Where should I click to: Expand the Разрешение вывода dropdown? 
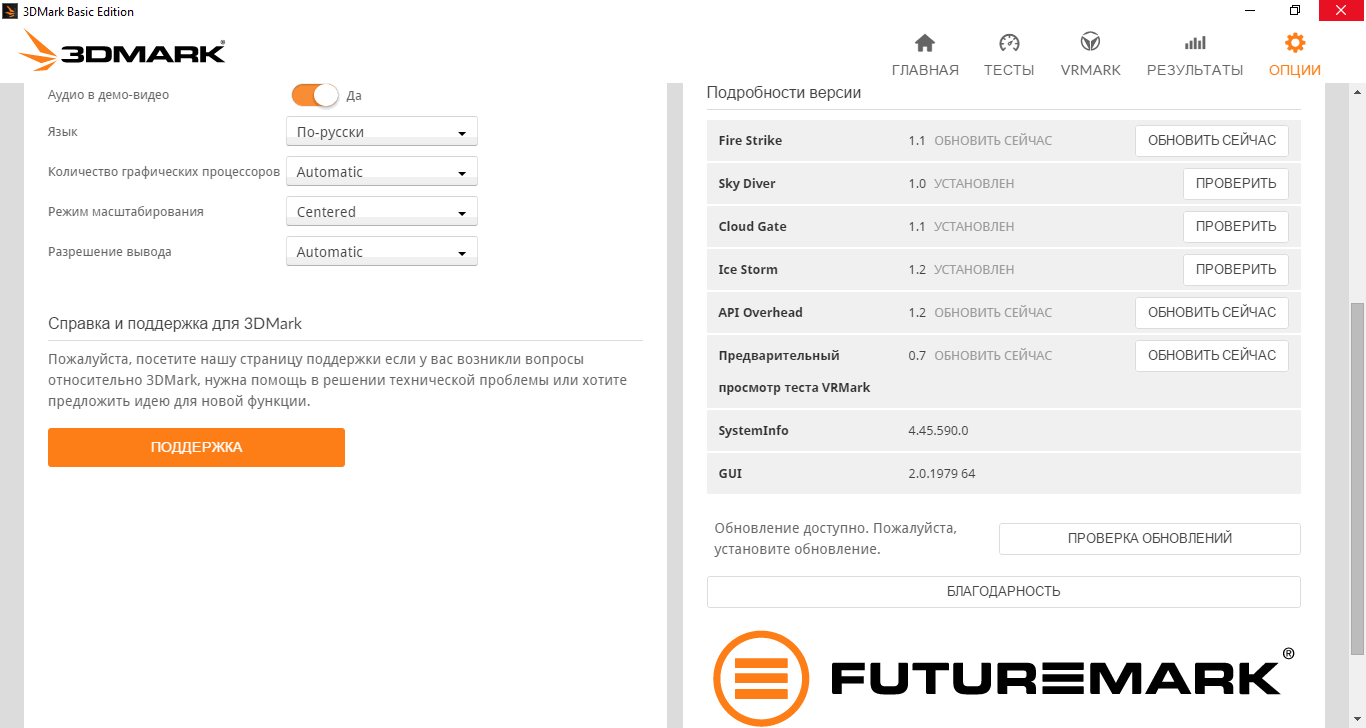click(x=382, y=252)
